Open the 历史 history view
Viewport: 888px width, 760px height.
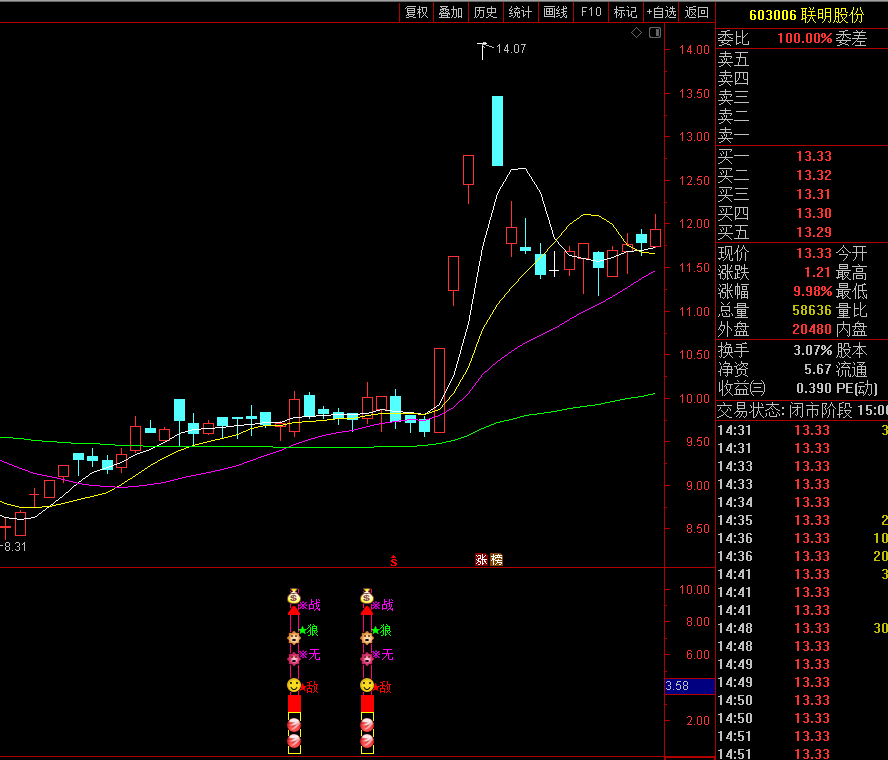point(485,12)
